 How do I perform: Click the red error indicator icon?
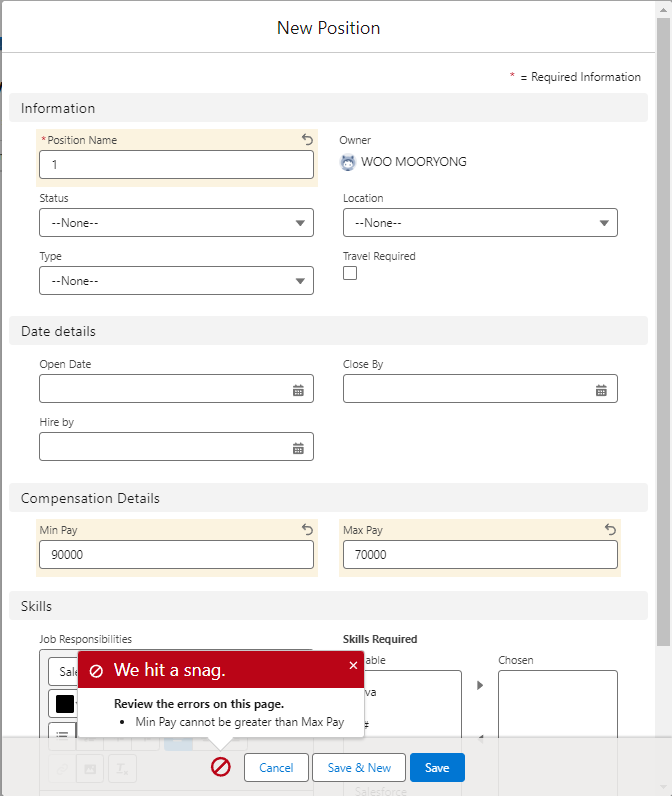point(221,767)
